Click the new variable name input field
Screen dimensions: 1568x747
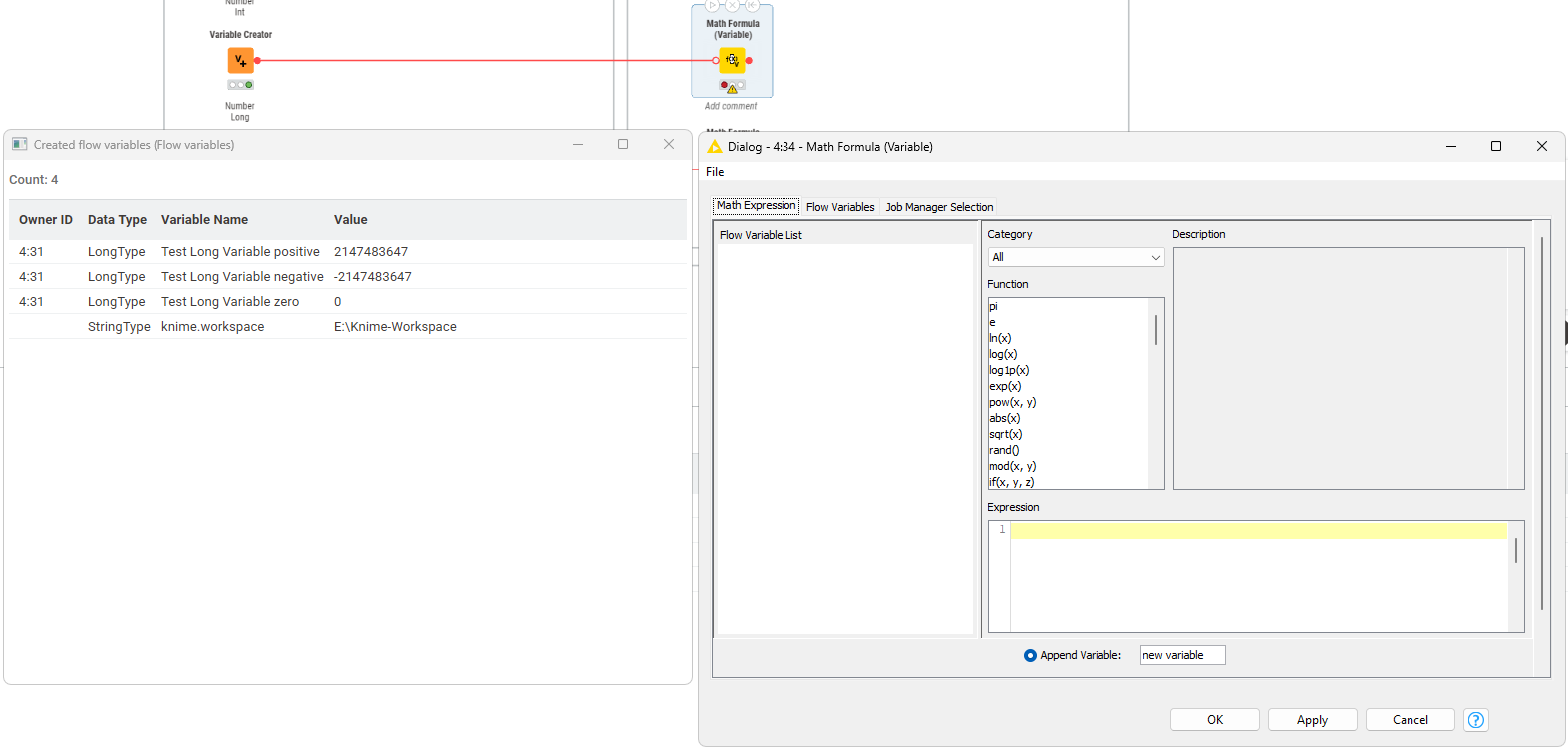(x=1182, y=655)
